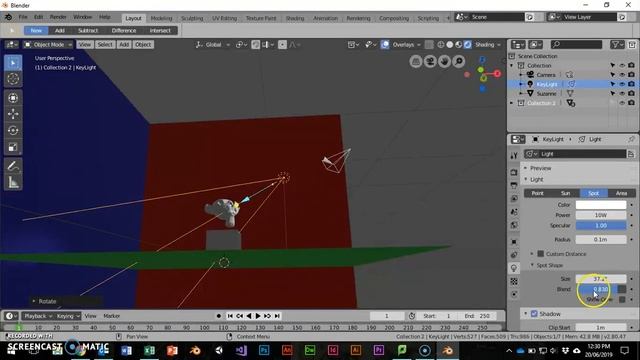
Task: Collapse the Collection tree in the outliner
Action: pyautogui.click(x=512, y=65)
